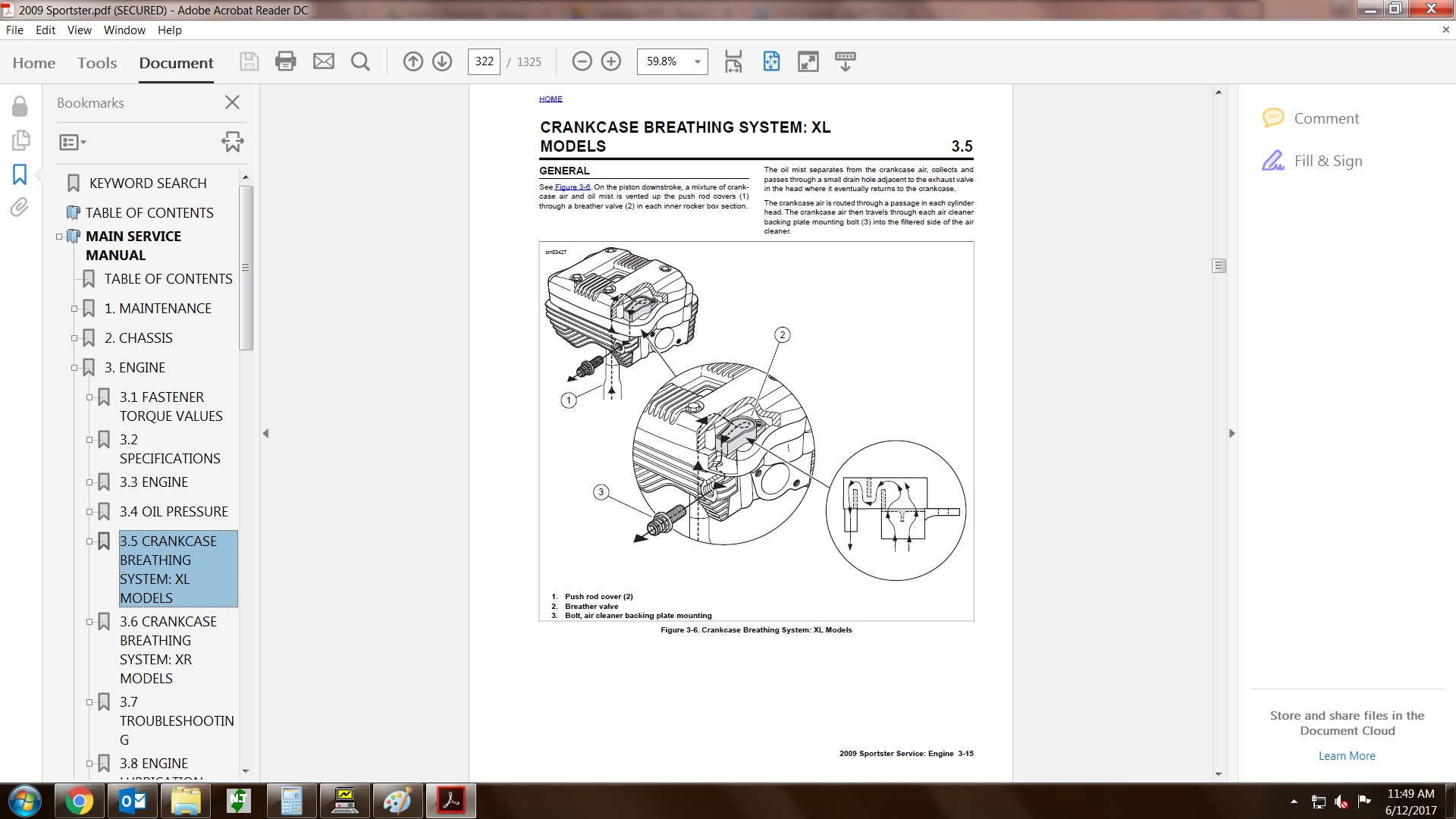Click the Zoom in plus icon
1456x819 pixels.
pos(611,61)
